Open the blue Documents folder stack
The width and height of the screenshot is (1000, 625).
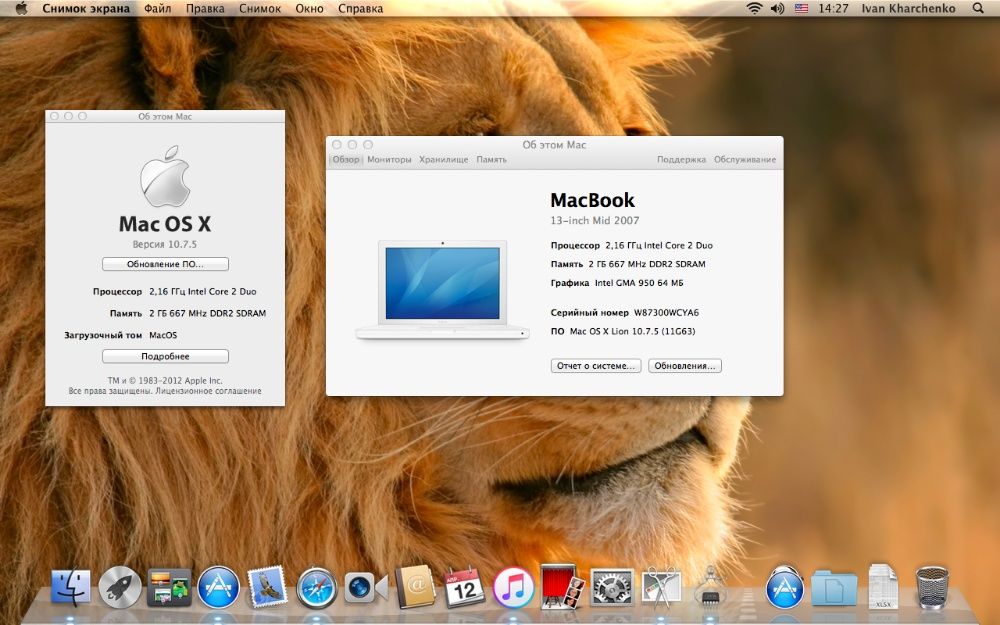[x=834, y=589]
